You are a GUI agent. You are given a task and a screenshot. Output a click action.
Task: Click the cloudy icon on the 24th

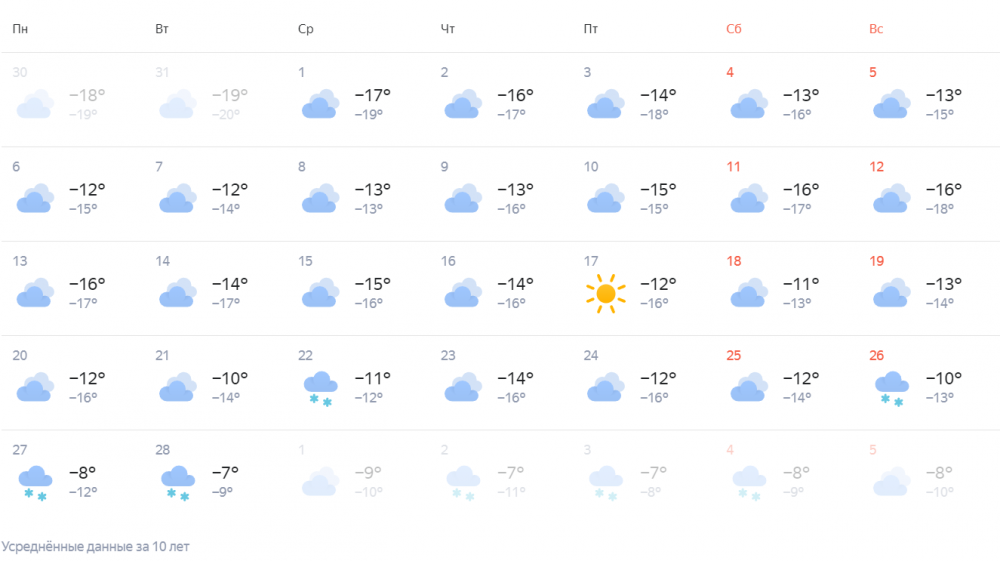605,388
